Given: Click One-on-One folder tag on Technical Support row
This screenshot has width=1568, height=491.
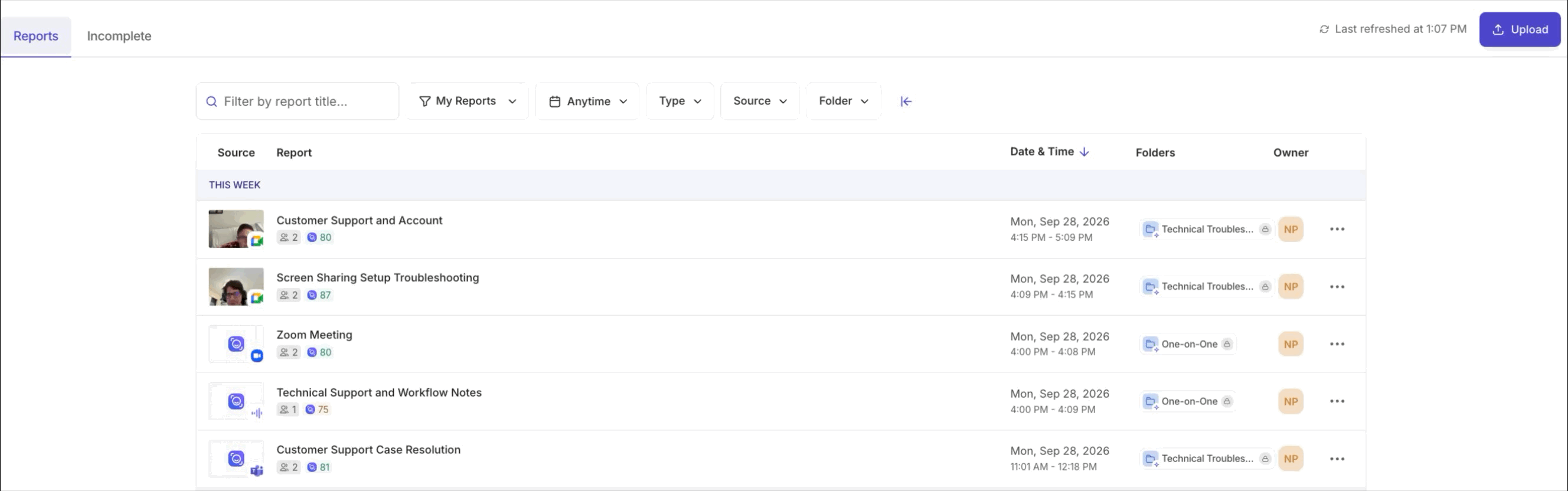Looking at the screenshot, I should click(1188, 401).
